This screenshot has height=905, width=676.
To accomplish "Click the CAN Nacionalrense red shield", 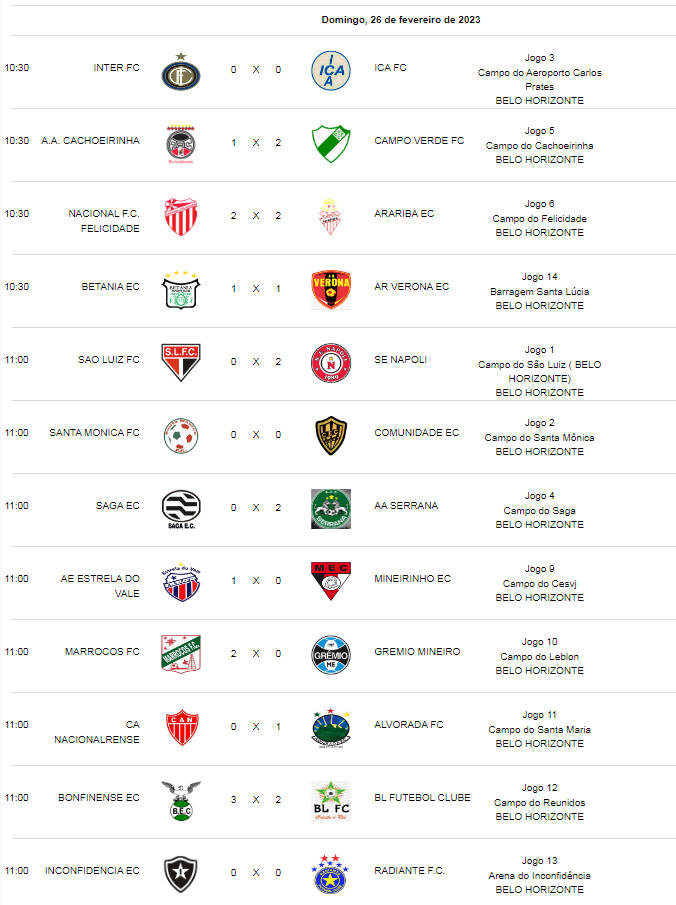I will [182, 727].
